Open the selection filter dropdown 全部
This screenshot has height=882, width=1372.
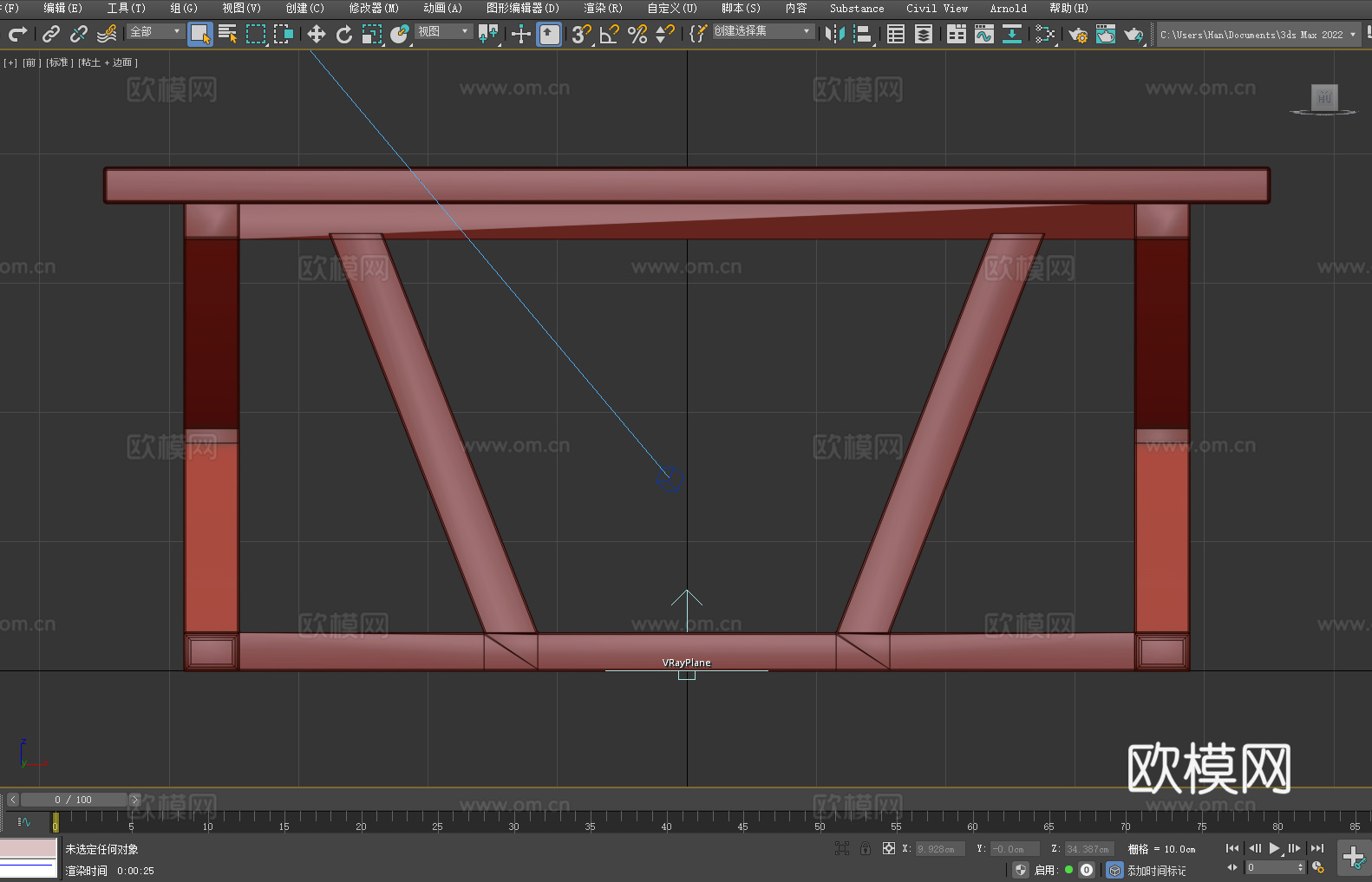[x=155, y=31]
